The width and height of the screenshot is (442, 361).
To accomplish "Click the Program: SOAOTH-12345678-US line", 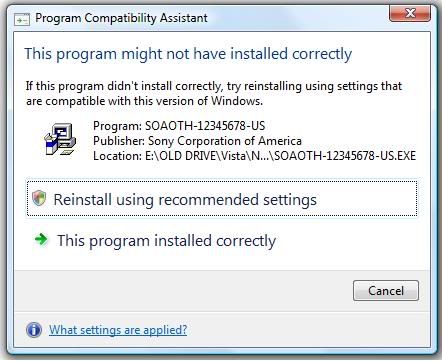I will [179, 126].
